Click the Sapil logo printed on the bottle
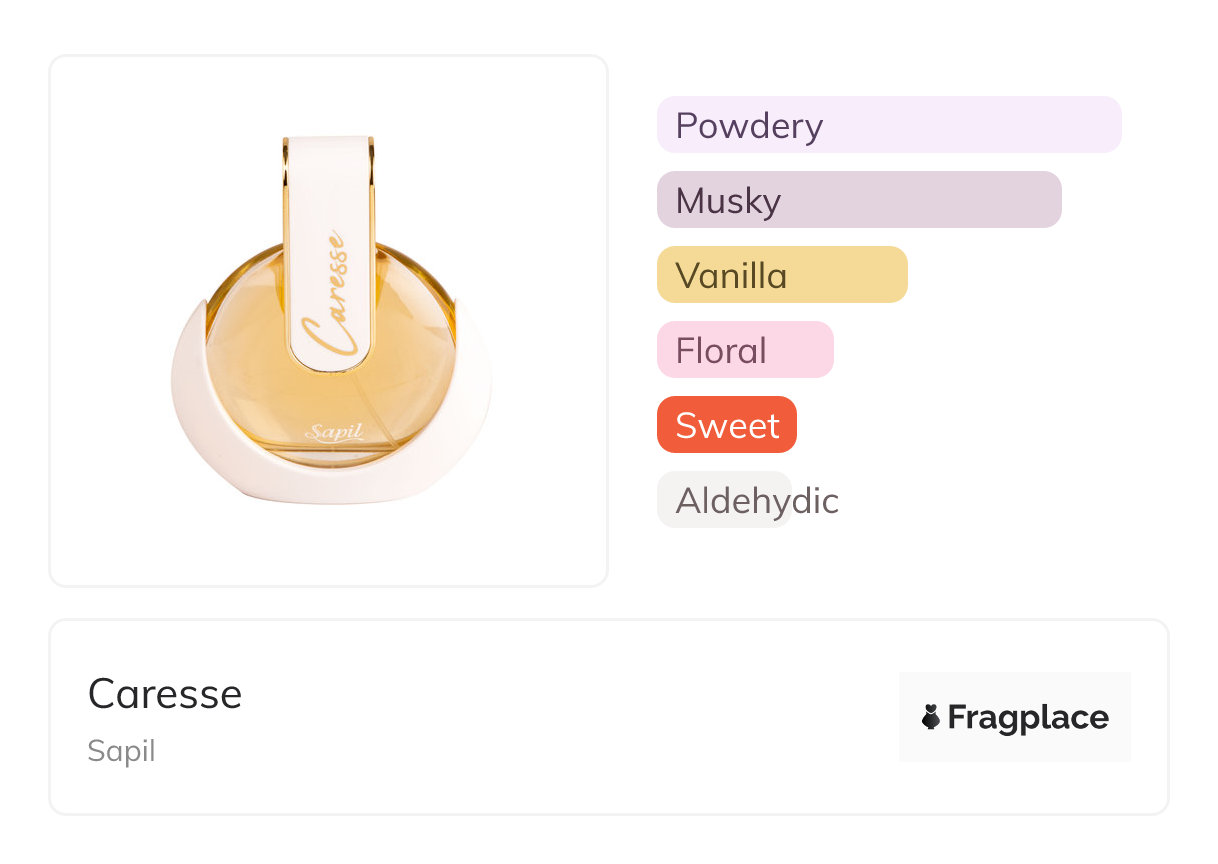 coord(333,432)
